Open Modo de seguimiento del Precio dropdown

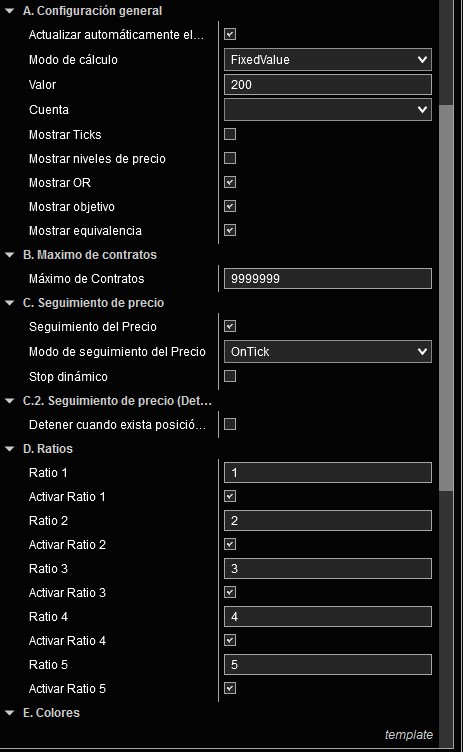tap(328, 352)
